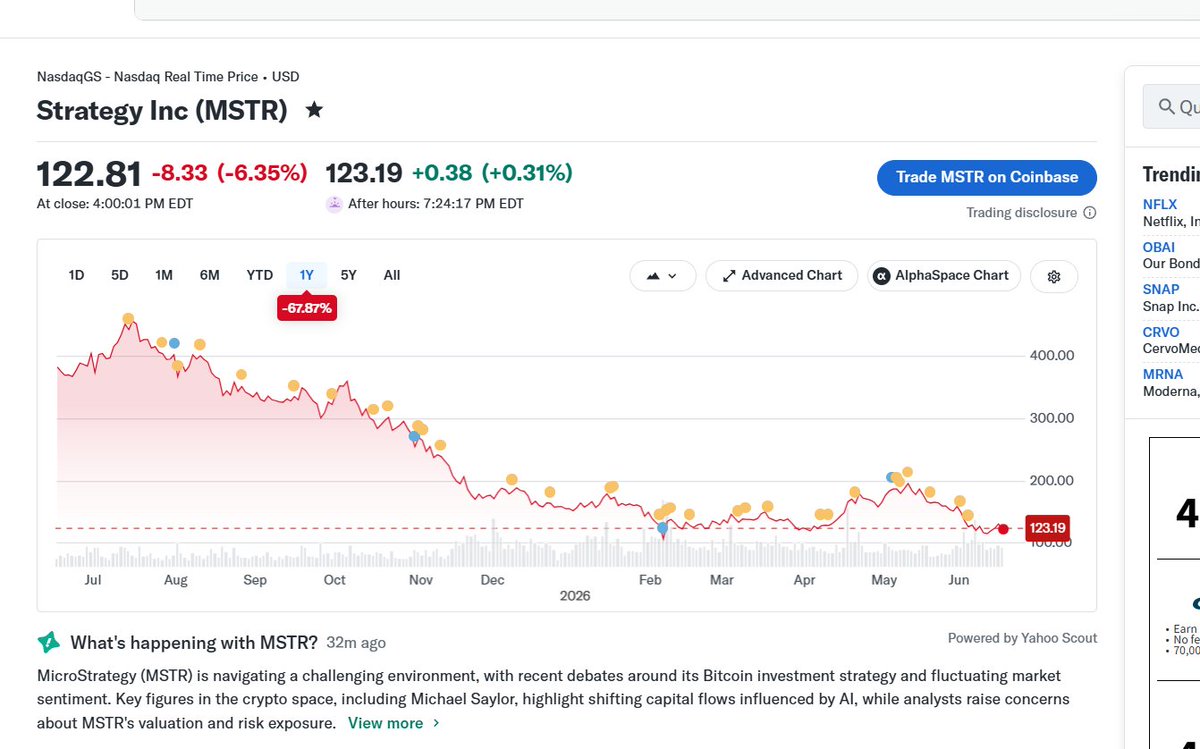This screenshot has width=1200, height=749.
Task: Select the 5Y range tab
Action: [x=348, y=275]
